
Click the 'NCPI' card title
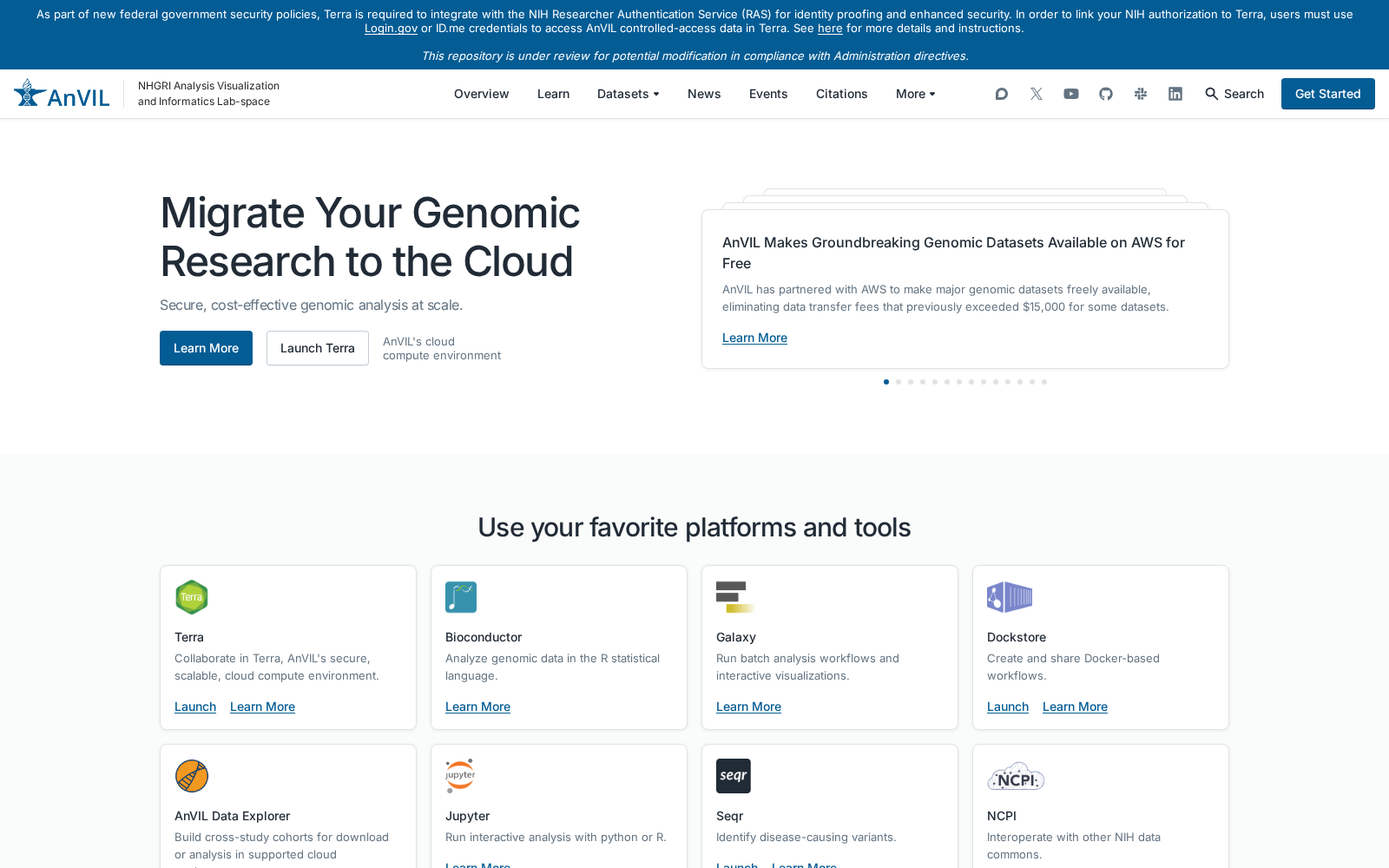coord(1002,816)
